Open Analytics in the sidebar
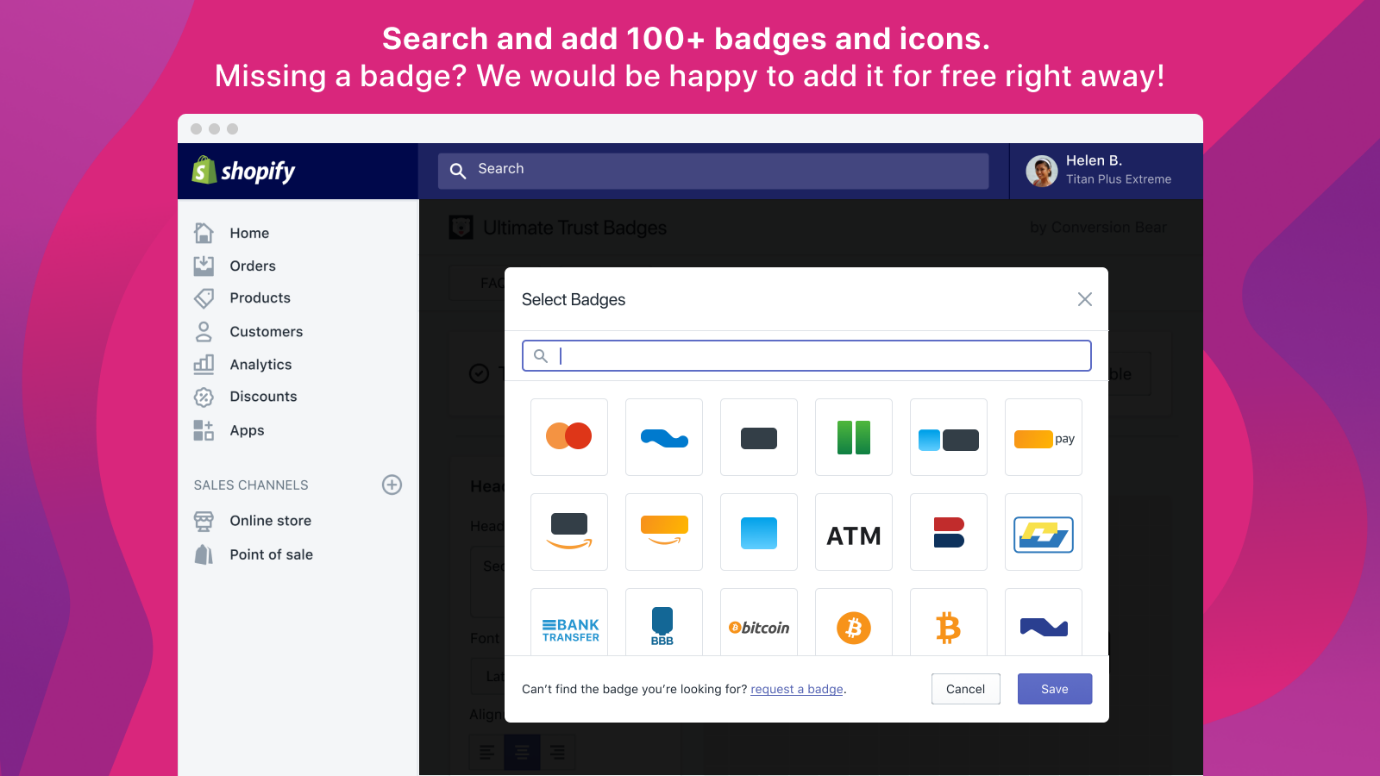Viewport: 1380px width, 776px height. pos(260,365)
